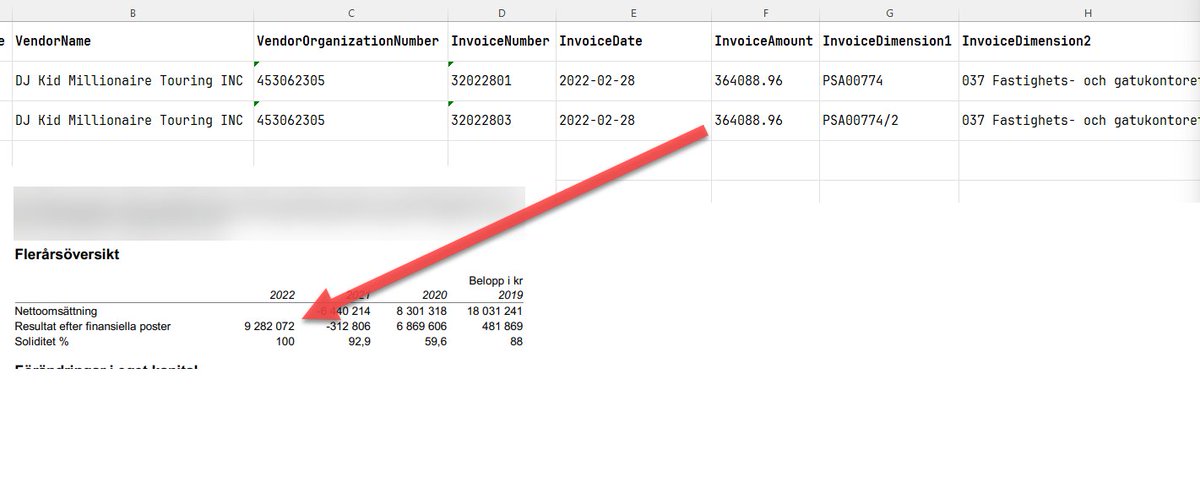Select invoice amount in the 32022803 row

[x=765, y=121]
